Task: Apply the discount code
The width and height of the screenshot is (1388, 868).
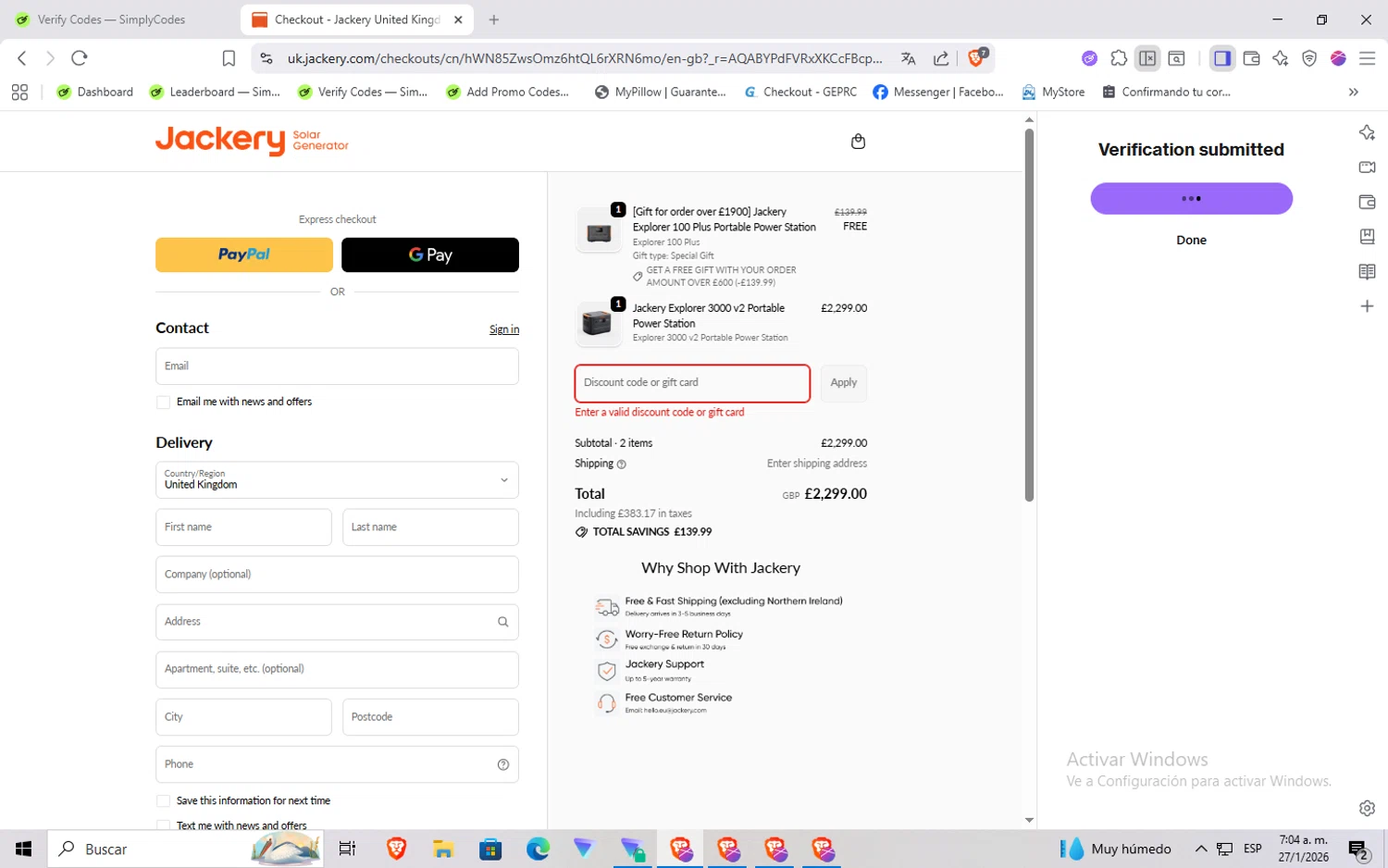Action: point(843,383)
